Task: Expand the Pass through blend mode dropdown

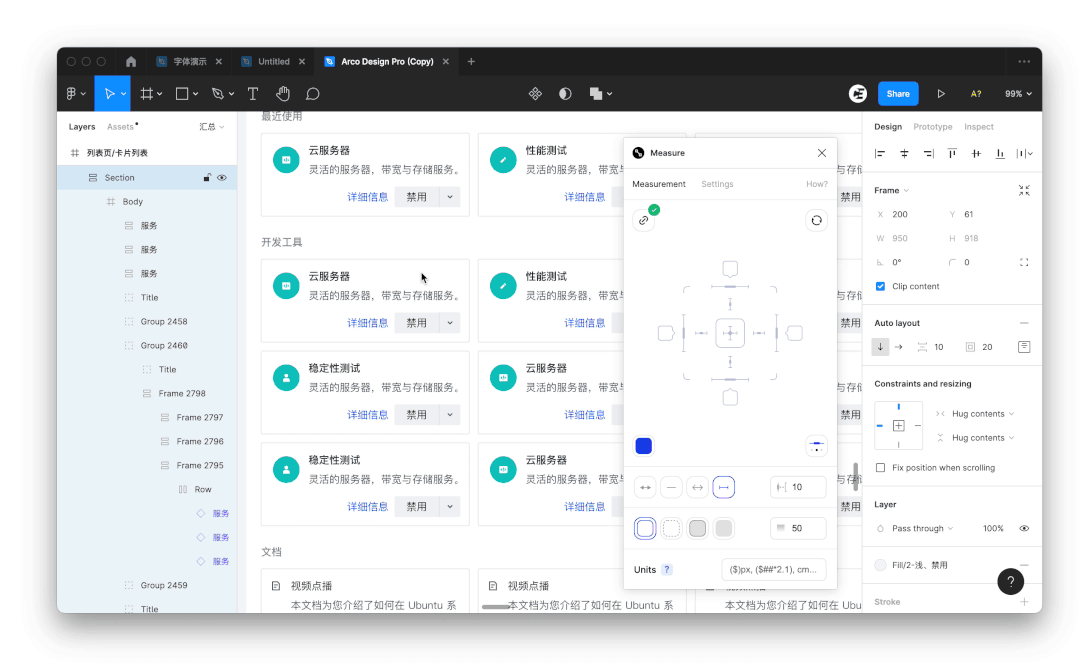Action: [922, 528]
